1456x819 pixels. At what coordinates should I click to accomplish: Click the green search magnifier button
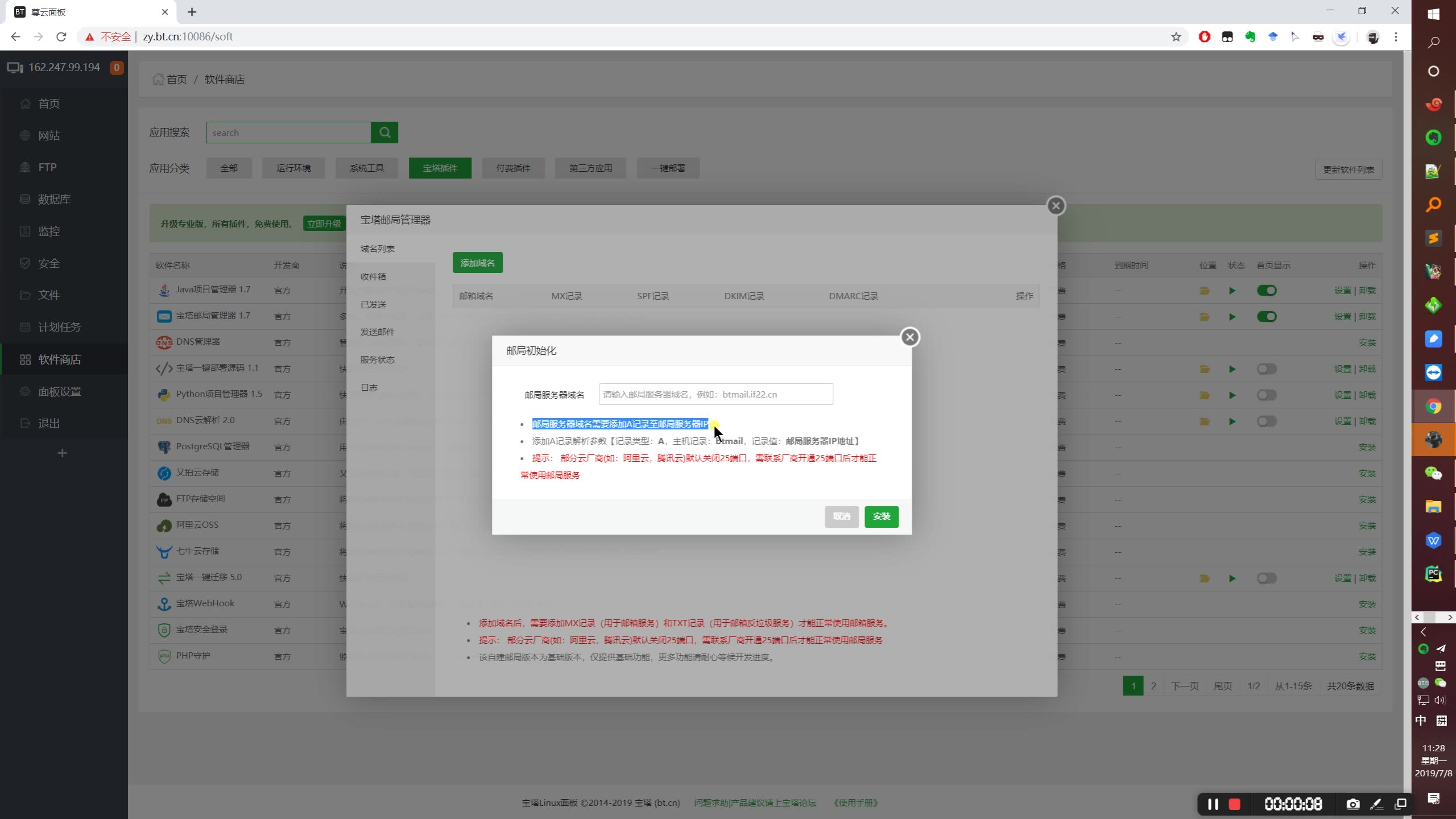384,133
